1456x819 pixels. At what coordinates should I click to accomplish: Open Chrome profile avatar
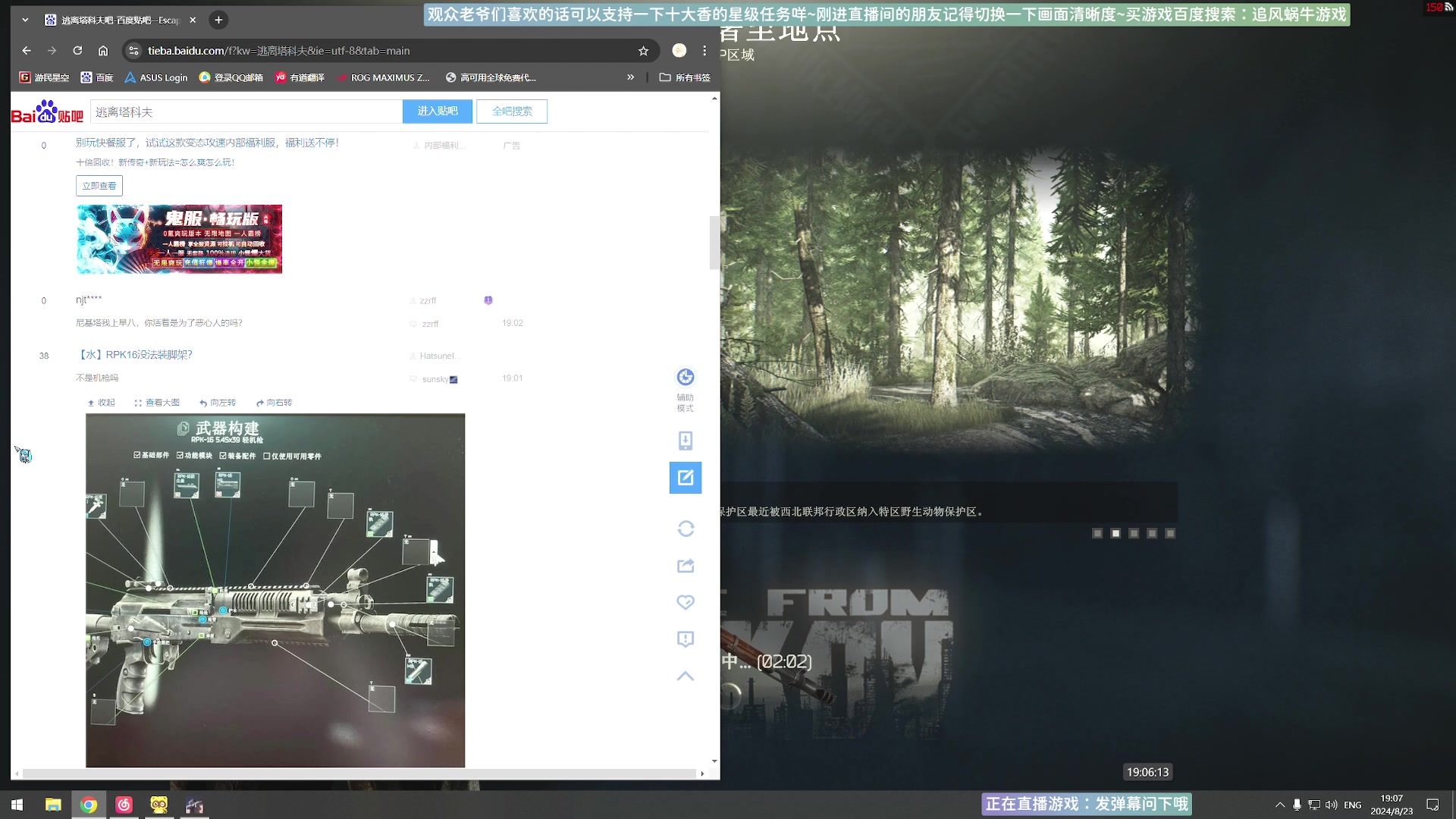pyautogui.click(x=679, y=51)
